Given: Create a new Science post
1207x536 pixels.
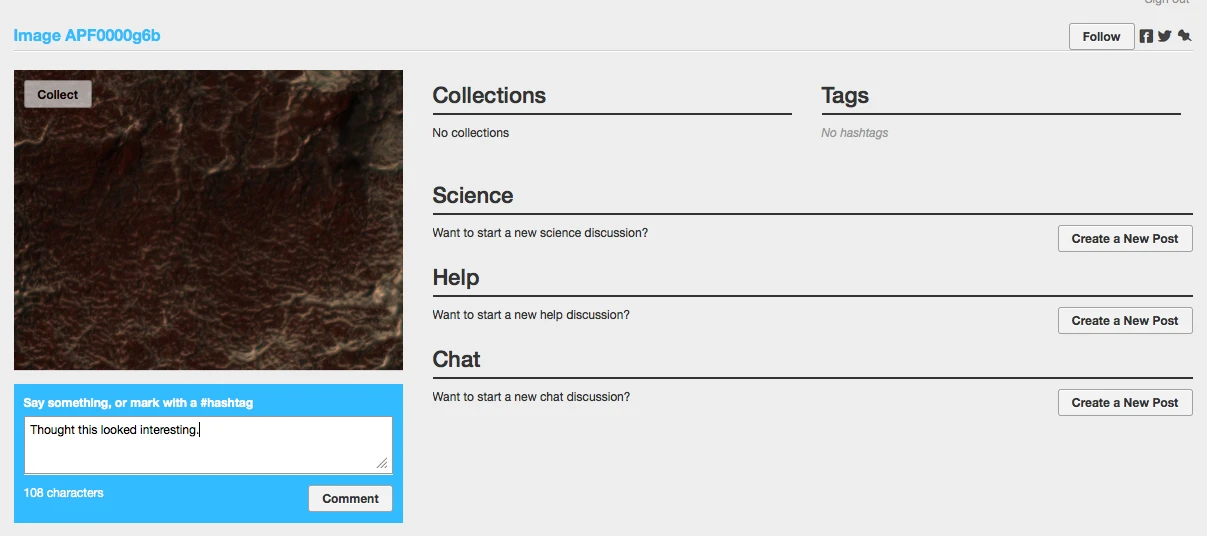Looking at the screenshot, I should (x=1125, y=238).
